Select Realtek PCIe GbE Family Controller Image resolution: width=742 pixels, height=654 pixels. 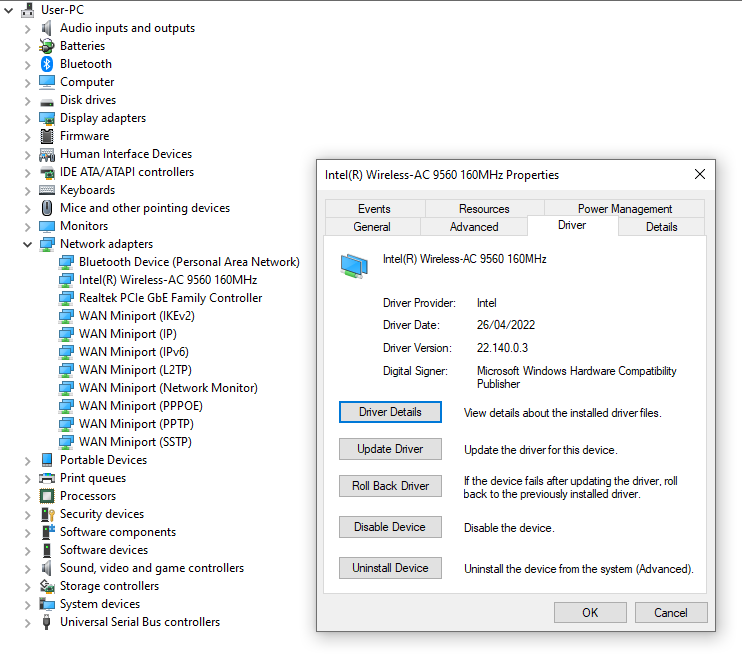170,298
